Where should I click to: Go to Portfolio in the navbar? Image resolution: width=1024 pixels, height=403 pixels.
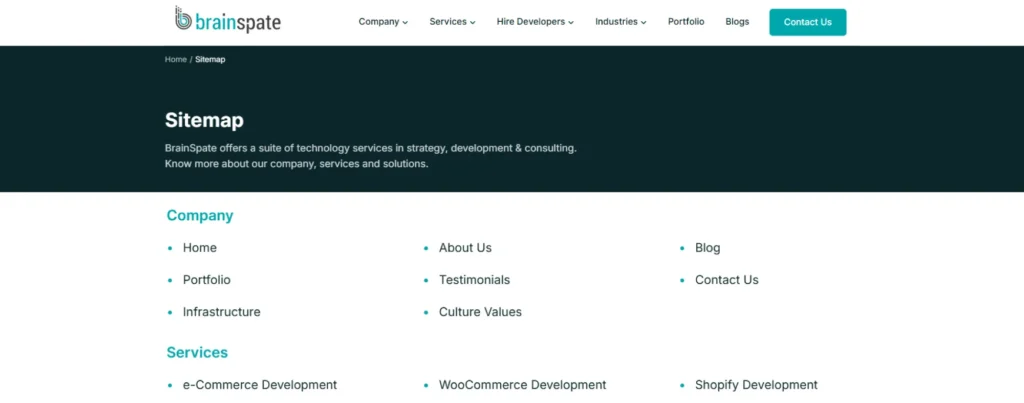686,22
